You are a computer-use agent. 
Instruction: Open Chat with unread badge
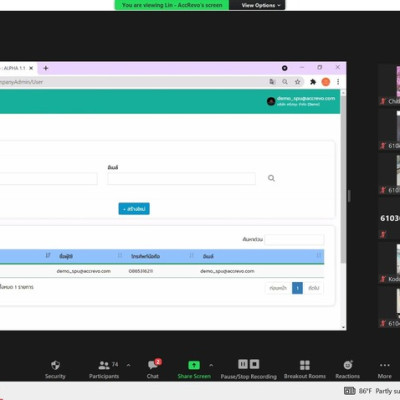153,365
